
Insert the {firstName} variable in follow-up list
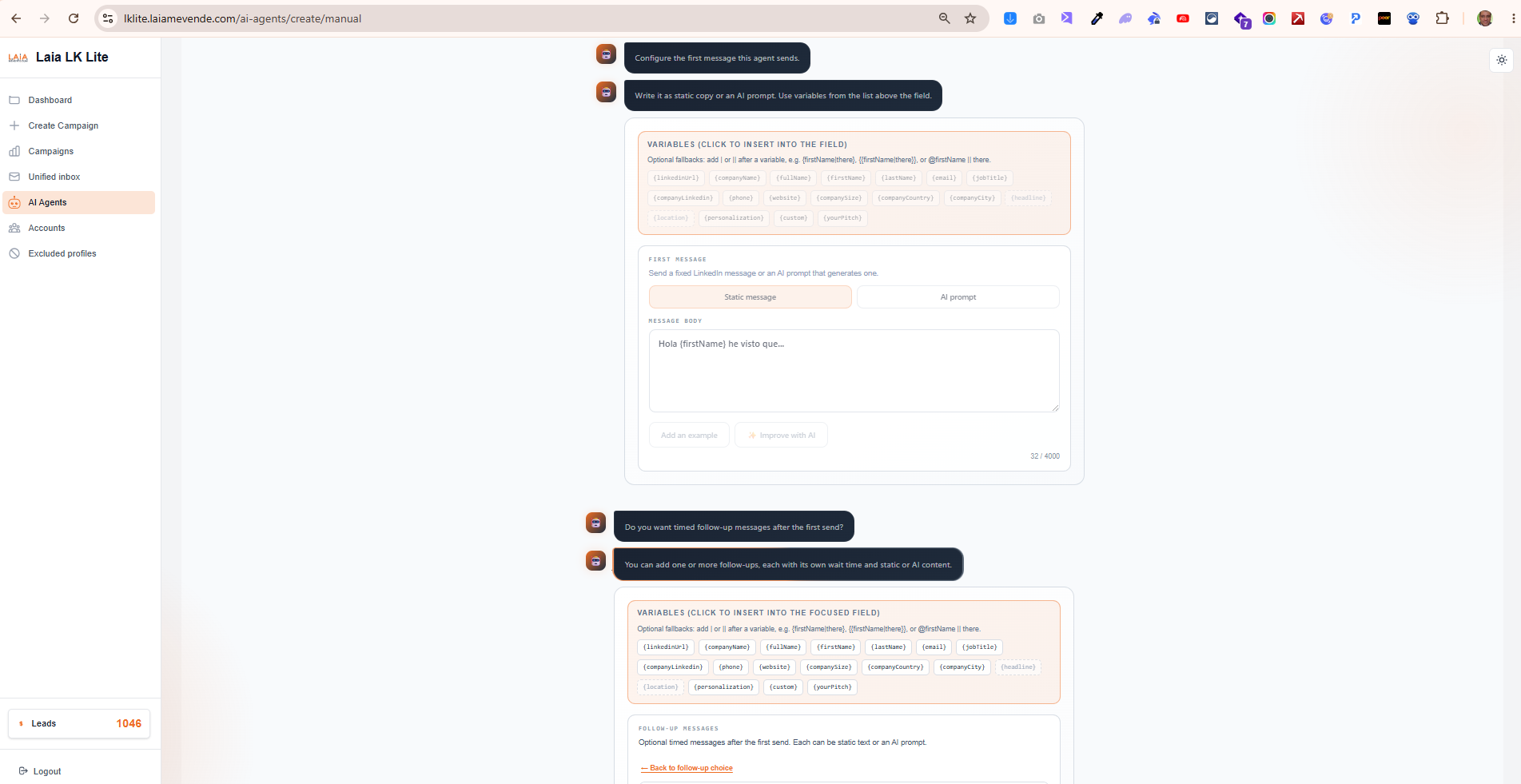(835, 647)
